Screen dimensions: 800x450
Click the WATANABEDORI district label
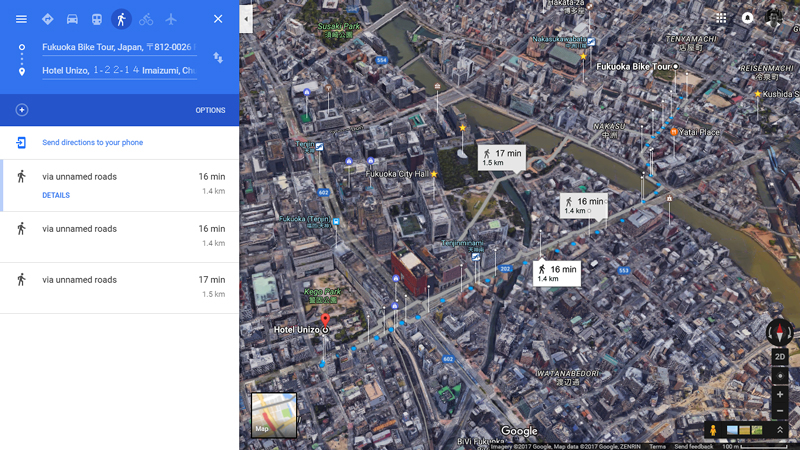[567, 377]
